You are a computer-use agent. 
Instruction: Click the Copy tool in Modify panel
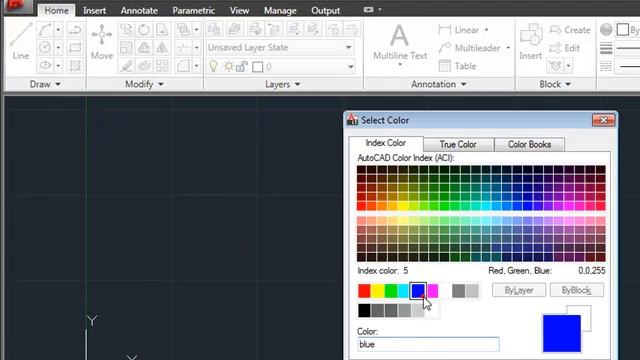coord(126,30)
